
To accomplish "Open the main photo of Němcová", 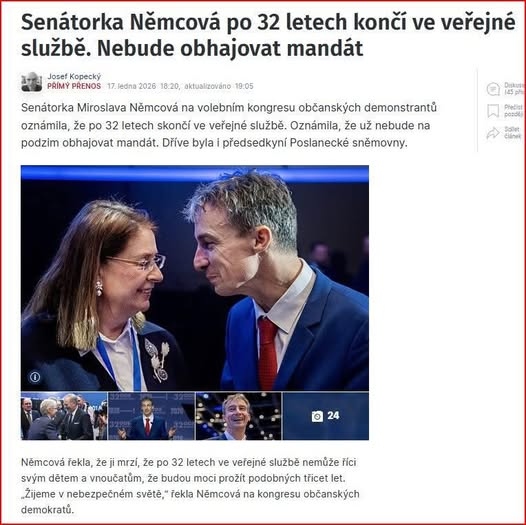I will coord(195,278).
